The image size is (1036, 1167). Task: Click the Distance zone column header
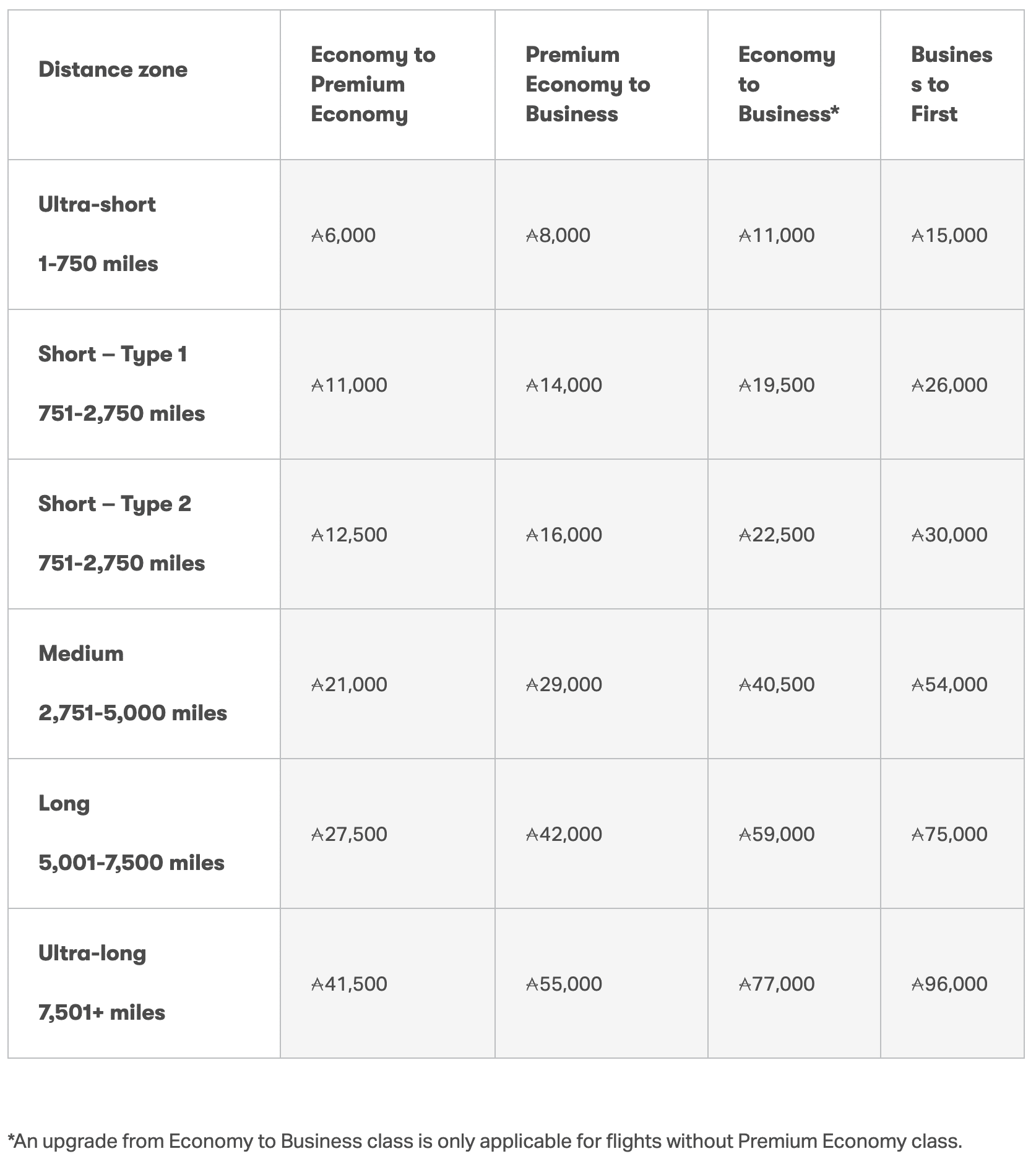tap(113, 69)
